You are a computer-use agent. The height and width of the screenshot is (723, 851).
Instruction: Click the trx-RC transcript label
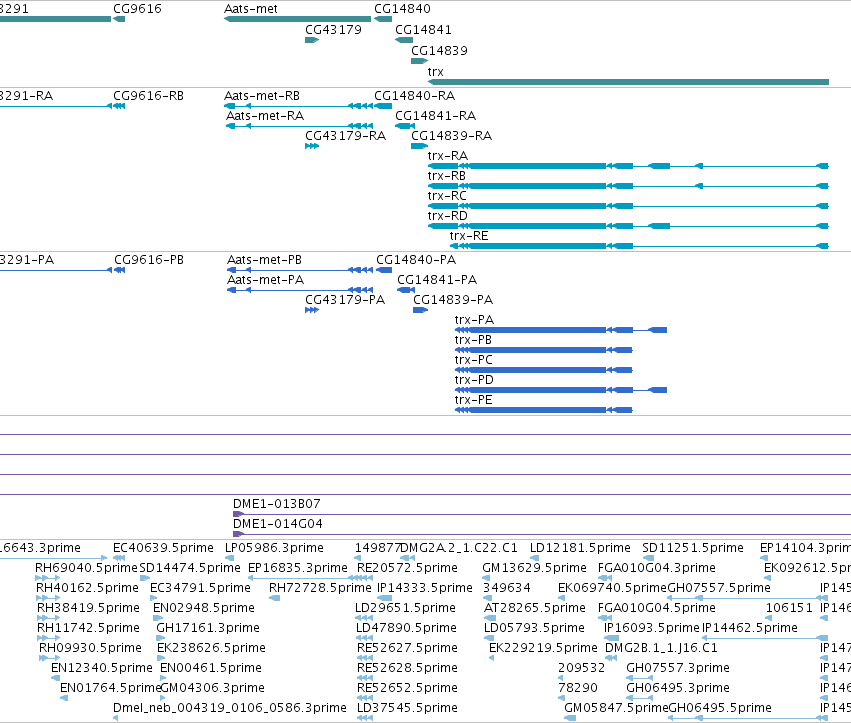[447, 196]
